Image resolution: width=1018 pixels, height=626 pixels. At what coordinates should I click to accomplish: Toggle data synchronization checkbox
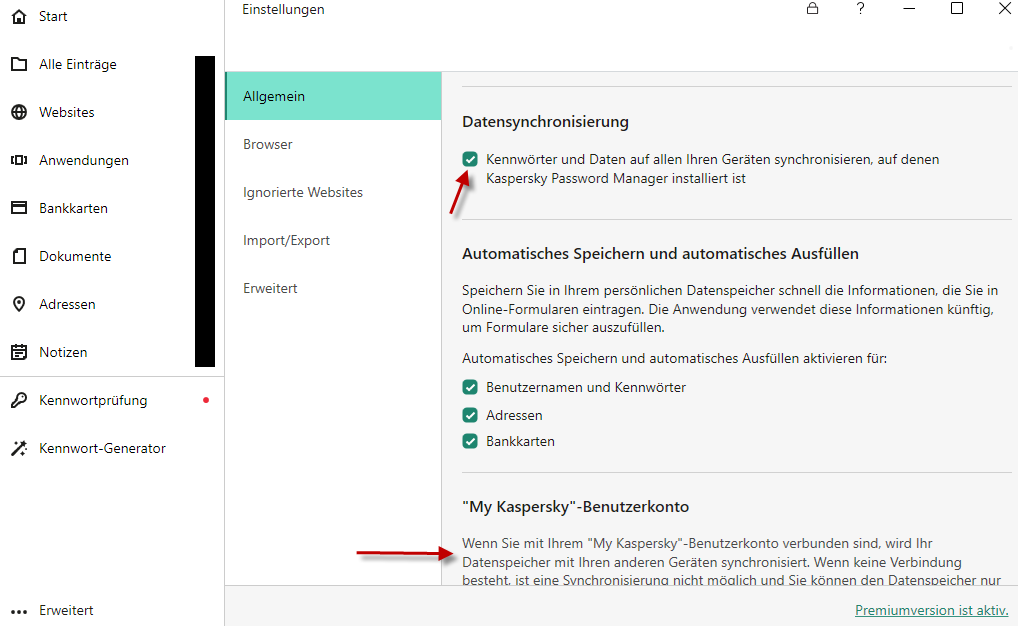tap(470, 159)
